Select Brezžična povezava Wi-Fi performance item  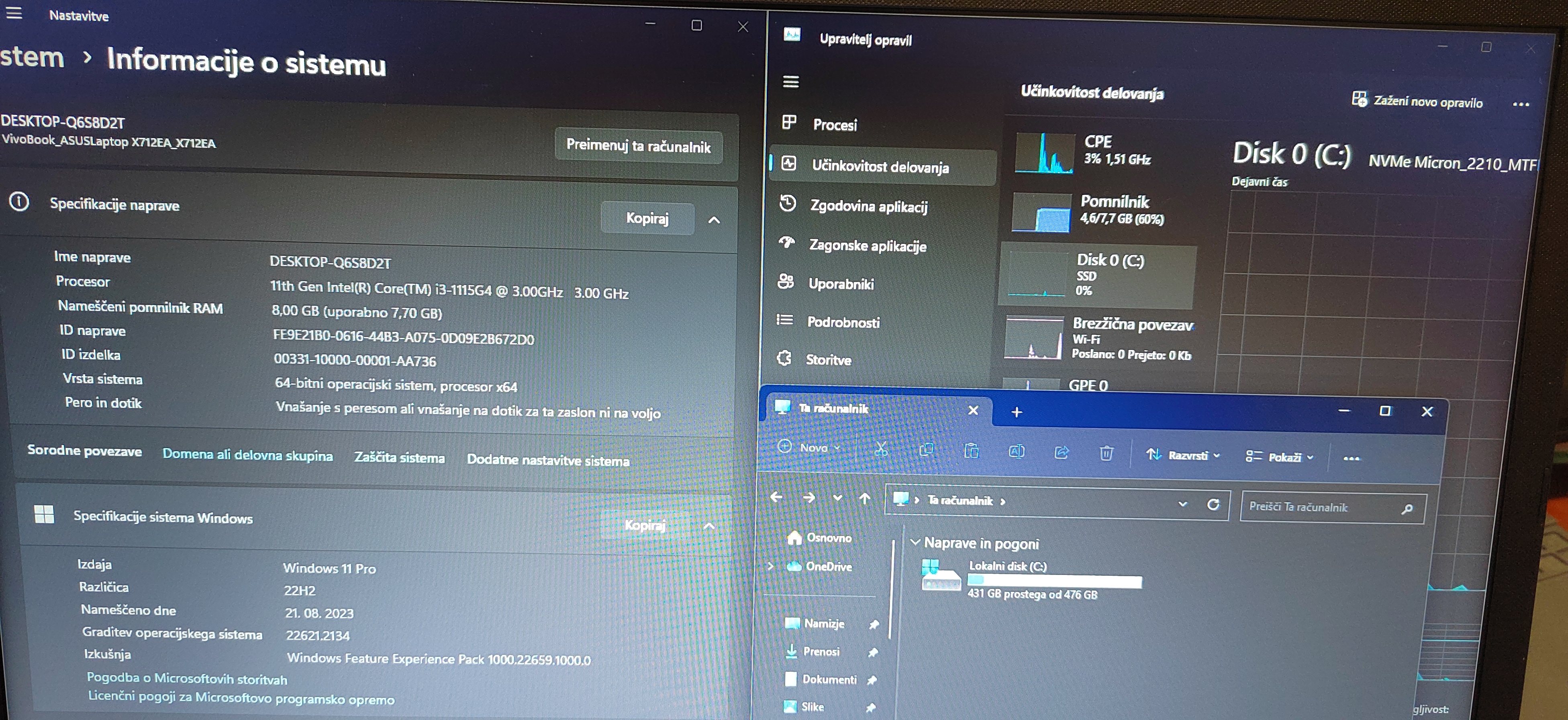click(1098, 339)
